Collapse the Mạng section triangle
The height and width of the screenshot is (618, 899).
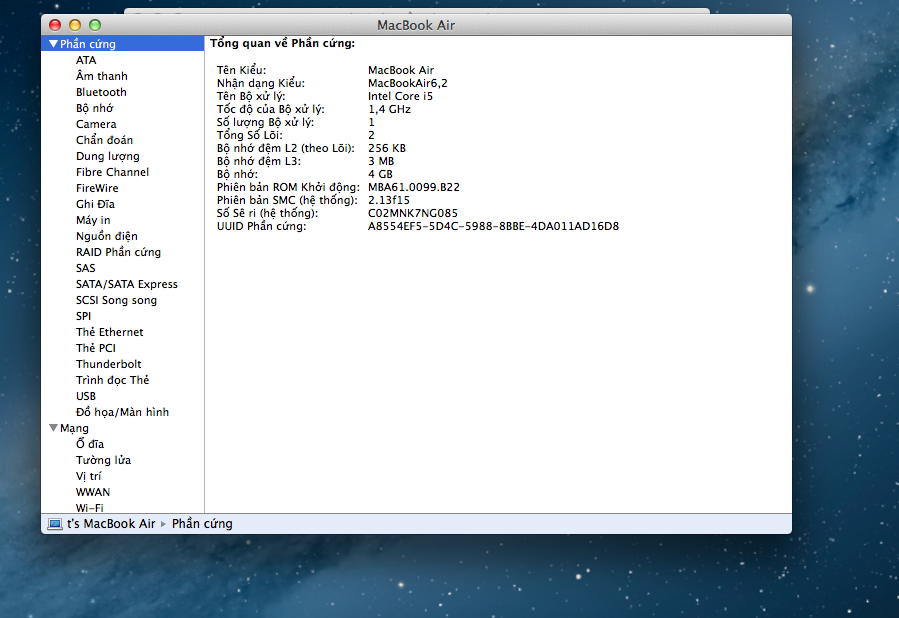click(x=53, y=428)
